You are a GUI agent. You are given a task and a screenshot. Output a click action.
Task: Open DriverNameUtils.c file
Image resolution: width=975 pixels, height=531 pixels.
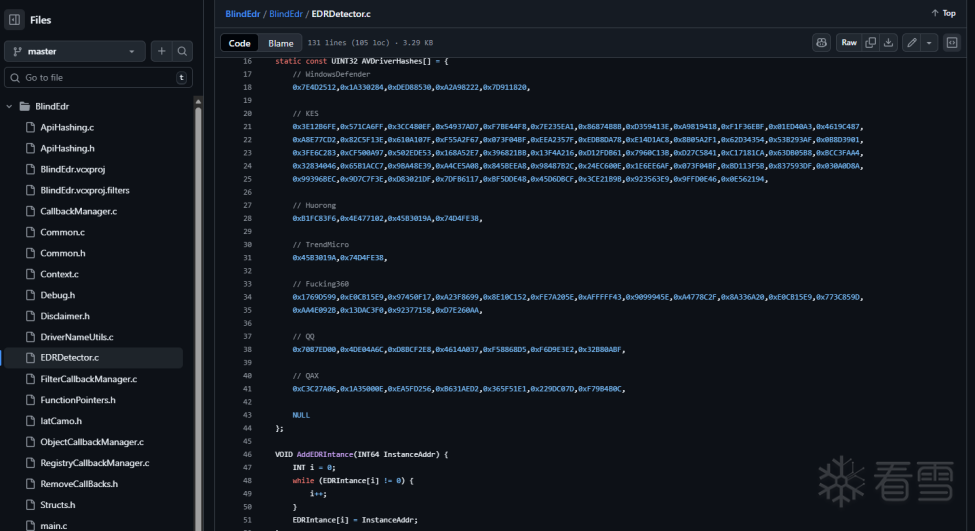76,337
